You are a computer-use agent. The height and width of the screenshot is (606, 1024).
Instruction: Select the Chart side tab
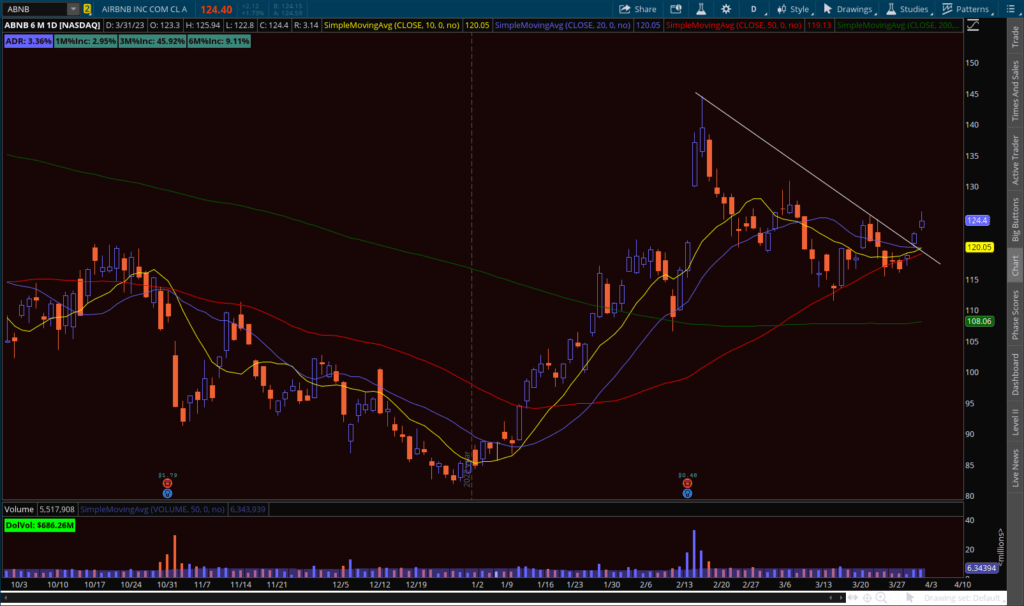pos(1016,265)
